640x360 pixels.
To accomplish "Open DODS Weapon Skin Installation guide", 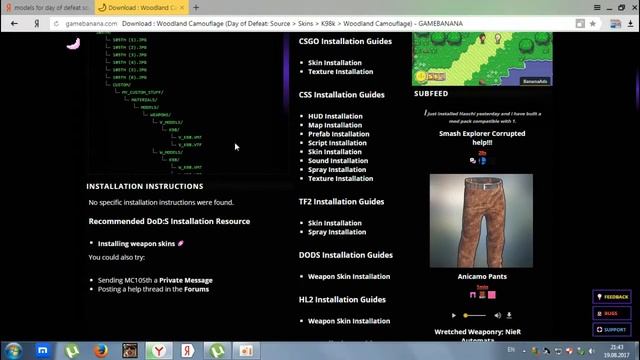I will [x=349, y=276].
